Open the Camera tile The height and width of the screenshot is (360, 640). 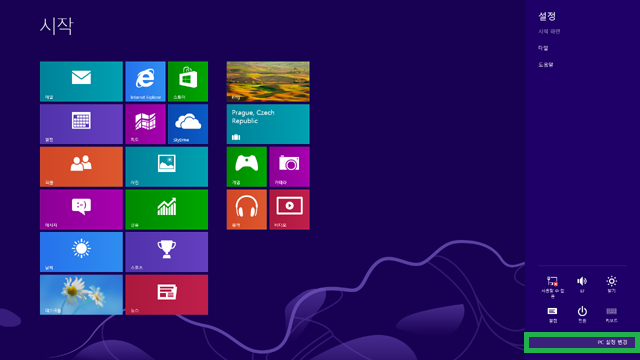(289, 167)
